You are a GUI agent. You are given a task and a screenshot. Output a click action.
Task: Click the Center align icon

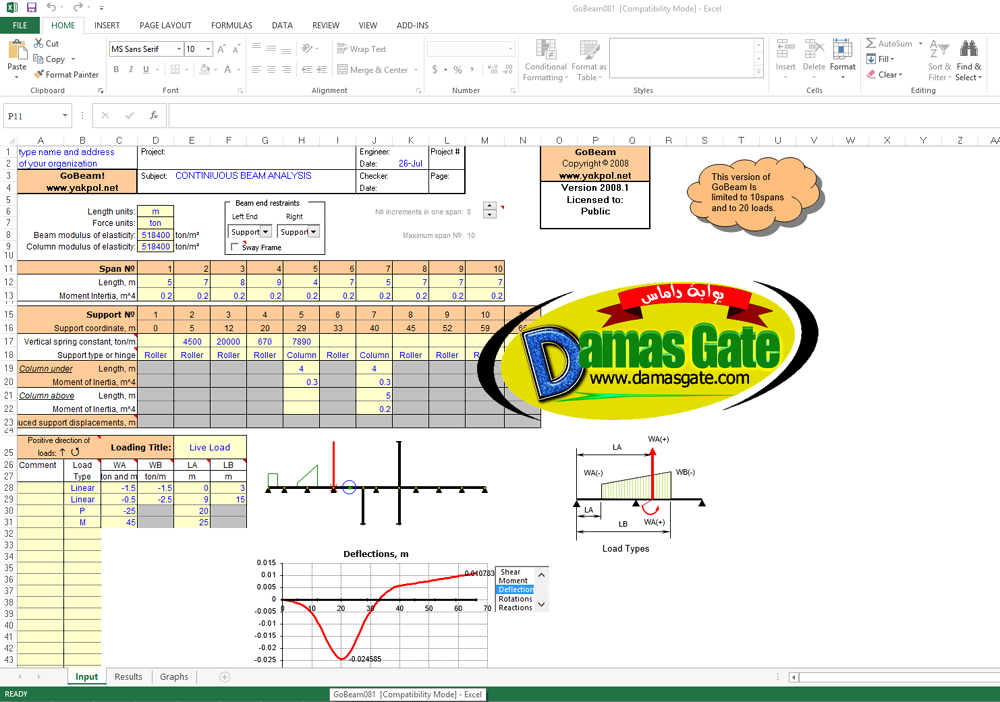coord(271,69)
